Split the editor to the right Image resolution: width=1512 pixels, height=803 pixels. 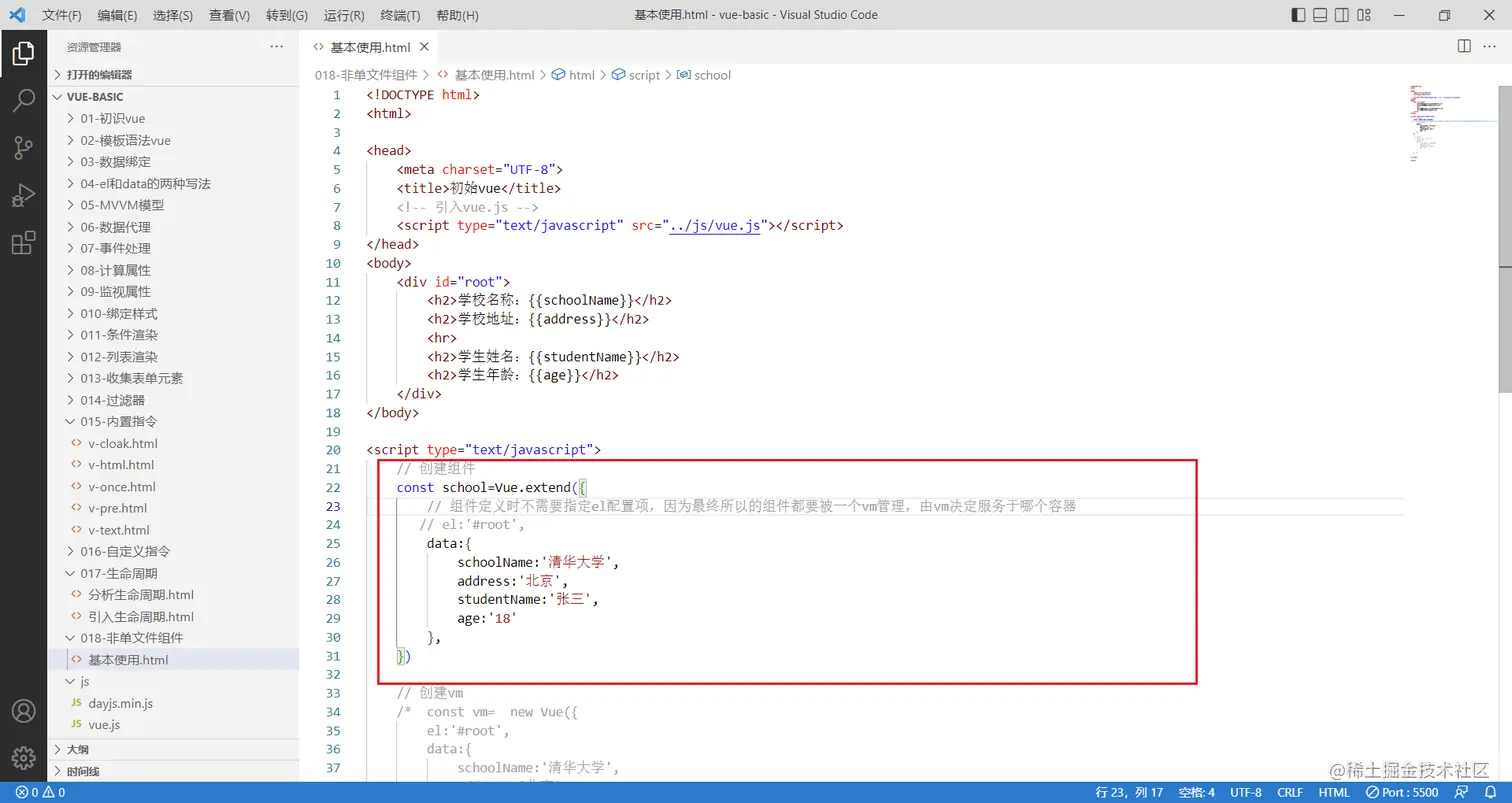point(1464,46)
